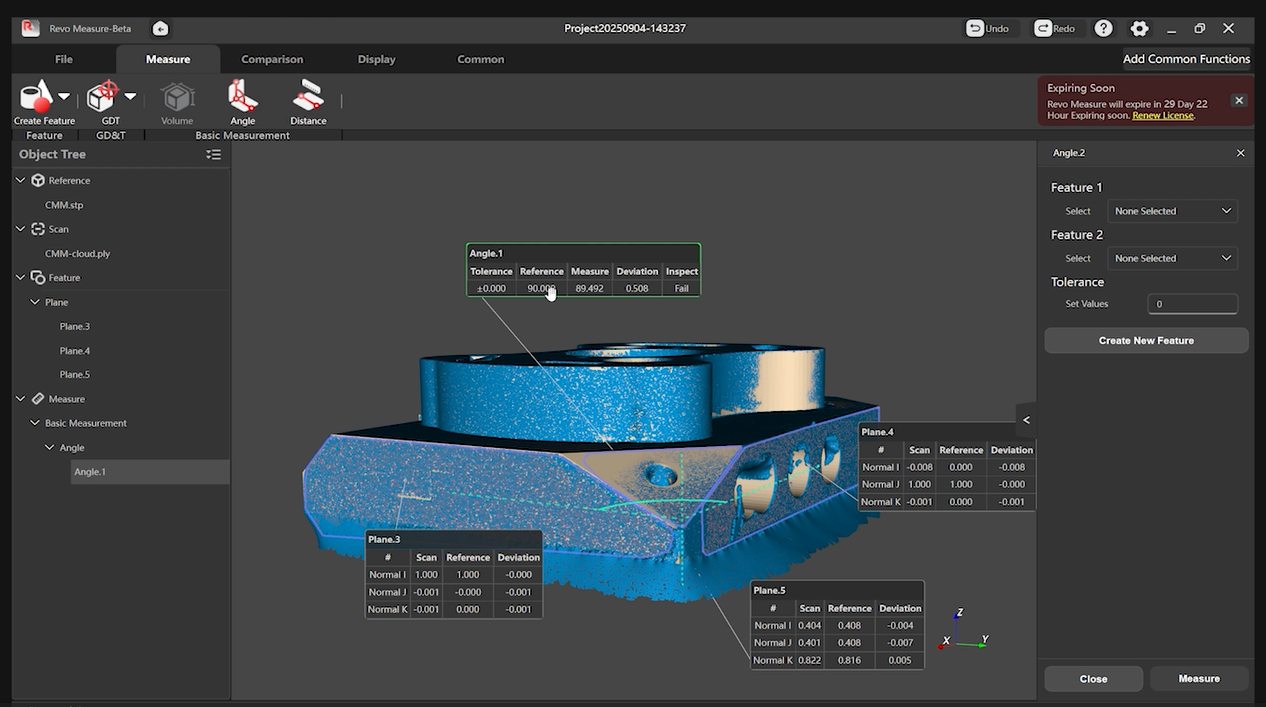This screenshot has height=707, width=1266.
Task: Click the Object Tree list options icon
Action: [213, 155]
